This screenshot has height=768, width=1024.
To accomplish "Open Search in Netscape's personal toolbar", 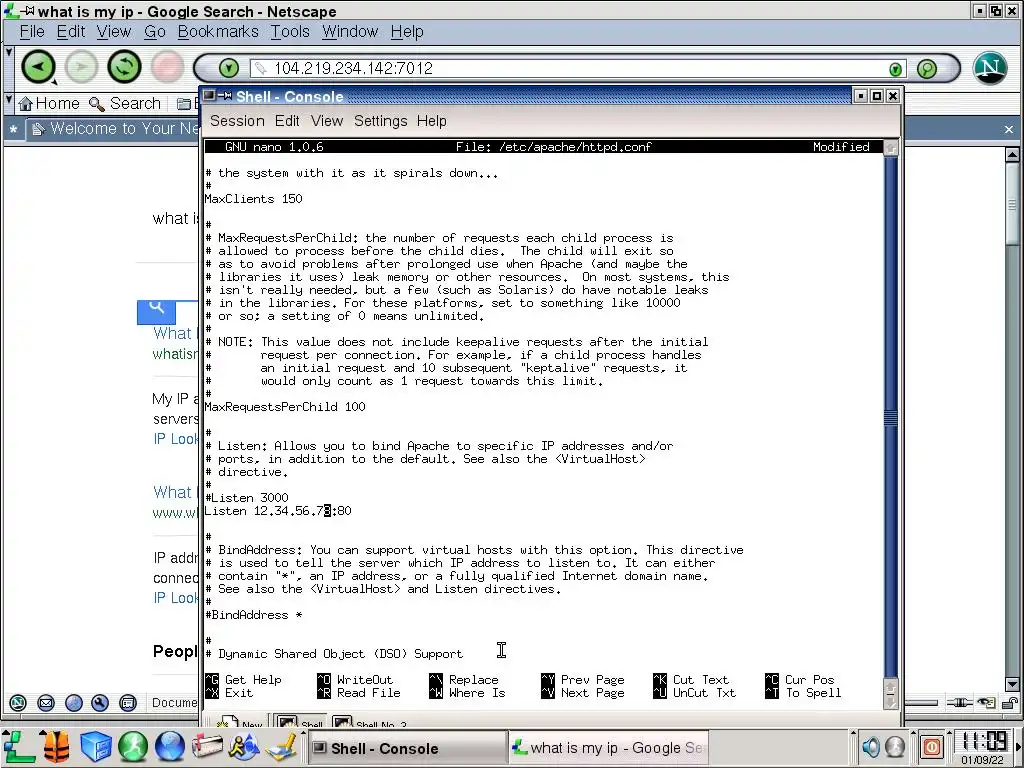I will pyautogui.click(x=125, y=103).
